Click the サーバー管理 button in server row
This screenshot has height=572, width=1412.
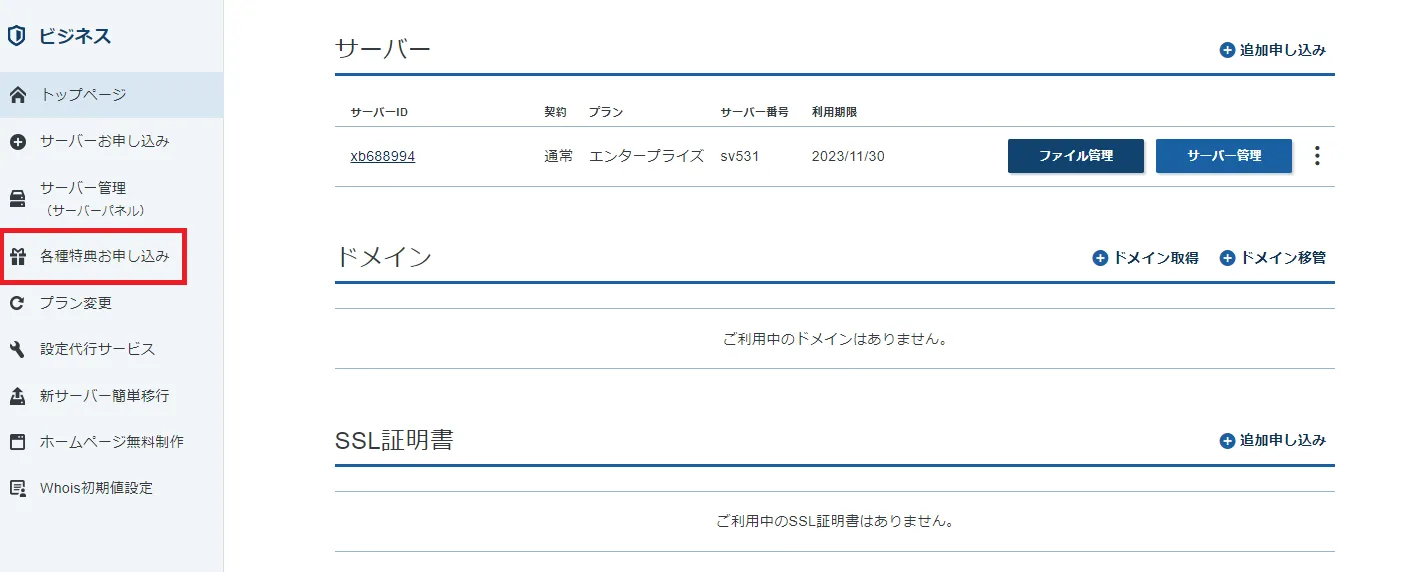1224,156
